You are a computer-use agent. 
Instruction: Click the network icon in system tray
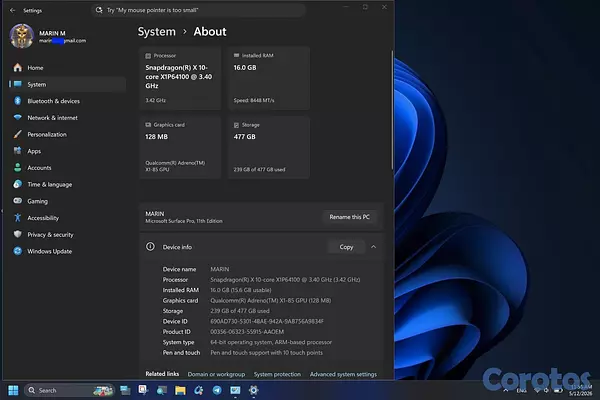tap(537, 390)
